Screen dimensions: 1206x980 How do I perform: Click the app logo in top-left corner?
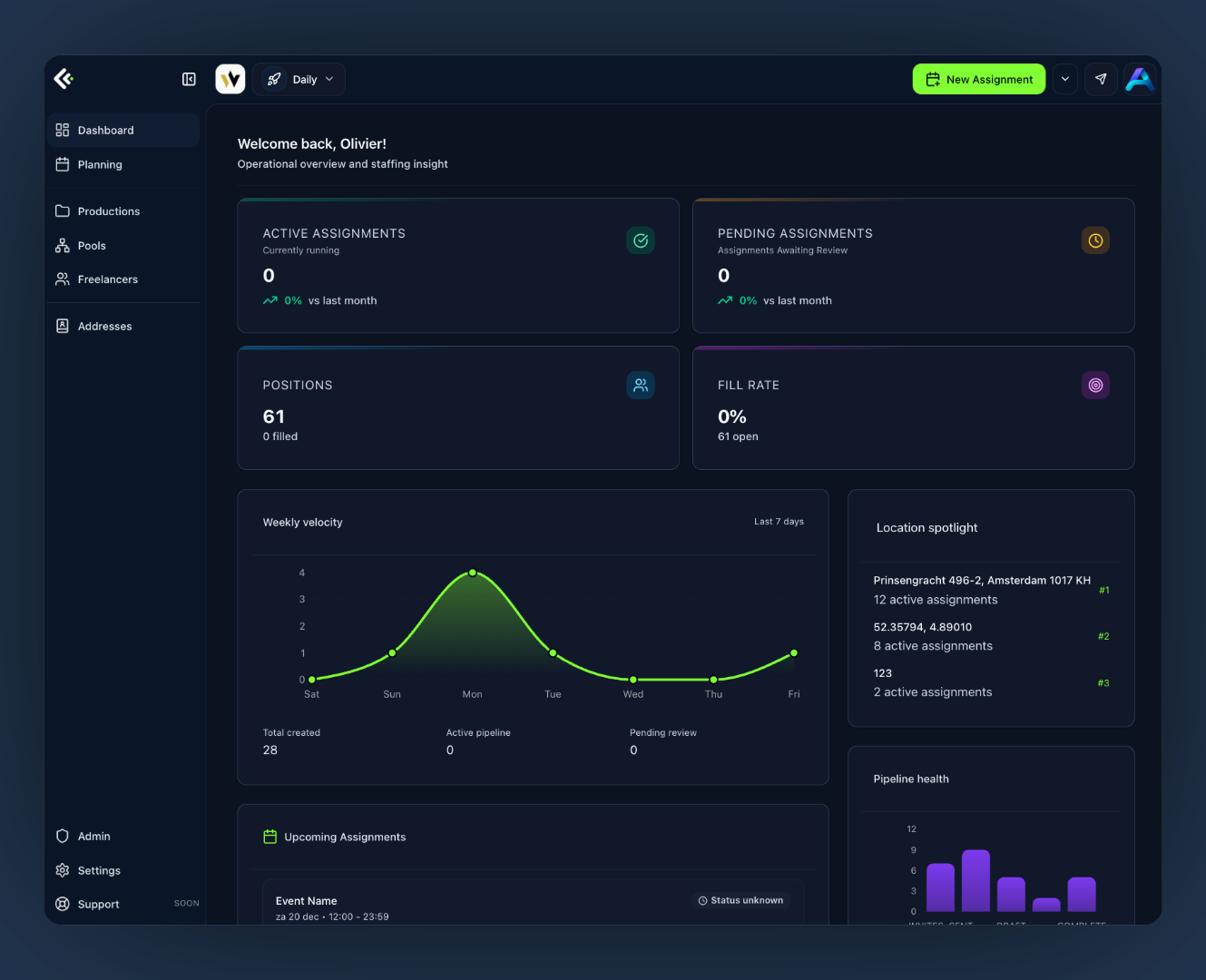tap(64, 79)
